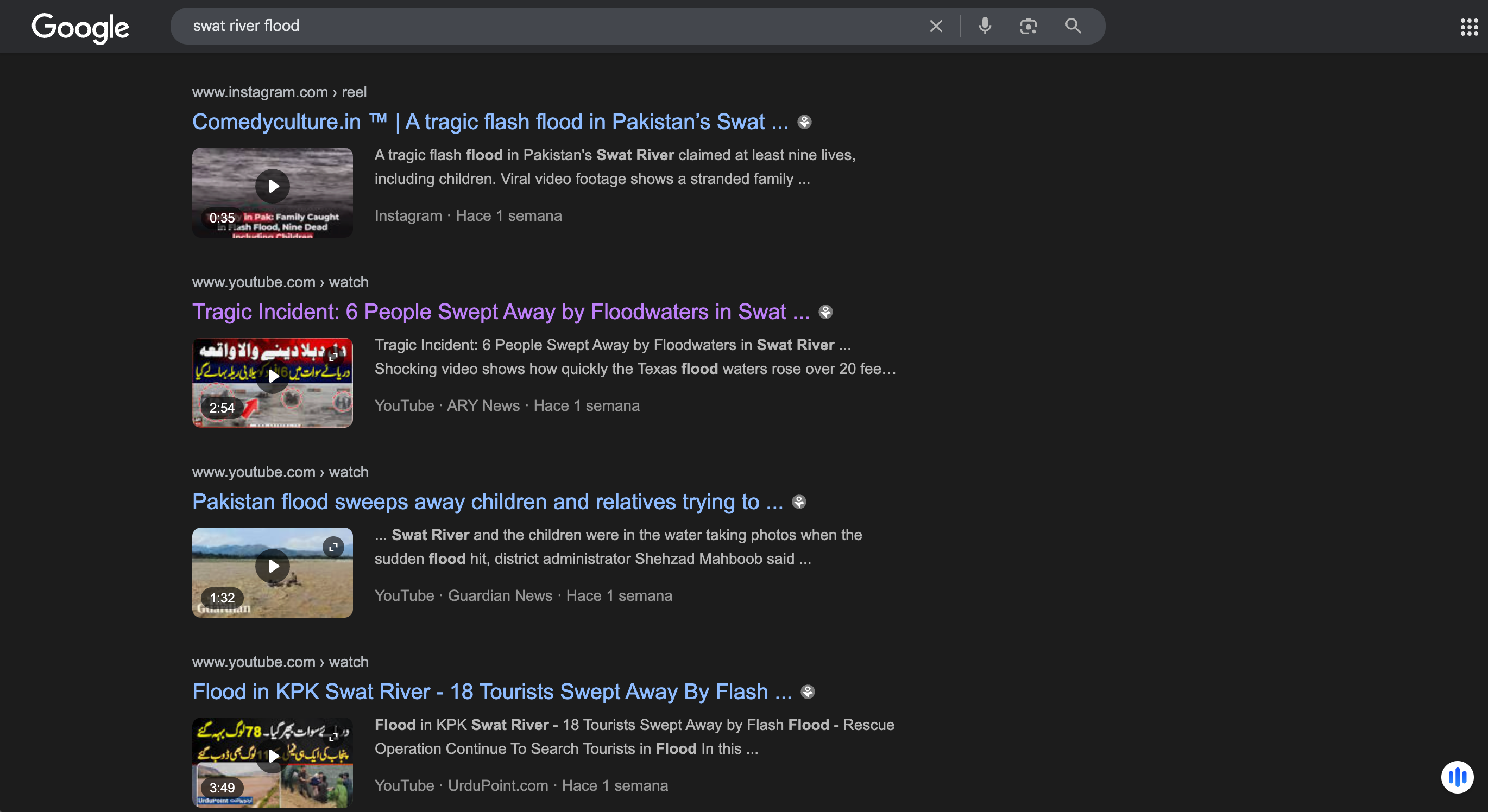This screenshot has height=812, width=1488.
Task: Click snippet 'A tragic flash flood in Pakistan's Swat River'
Action: pos(525,155)
